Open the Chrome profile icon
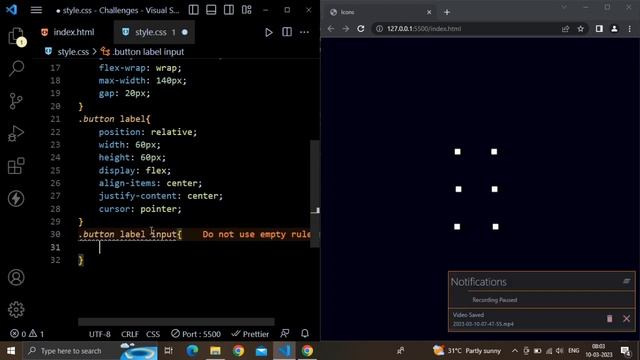Image resolution: width=640 pixels, height=360 pixels. click(x=614, y=29)
